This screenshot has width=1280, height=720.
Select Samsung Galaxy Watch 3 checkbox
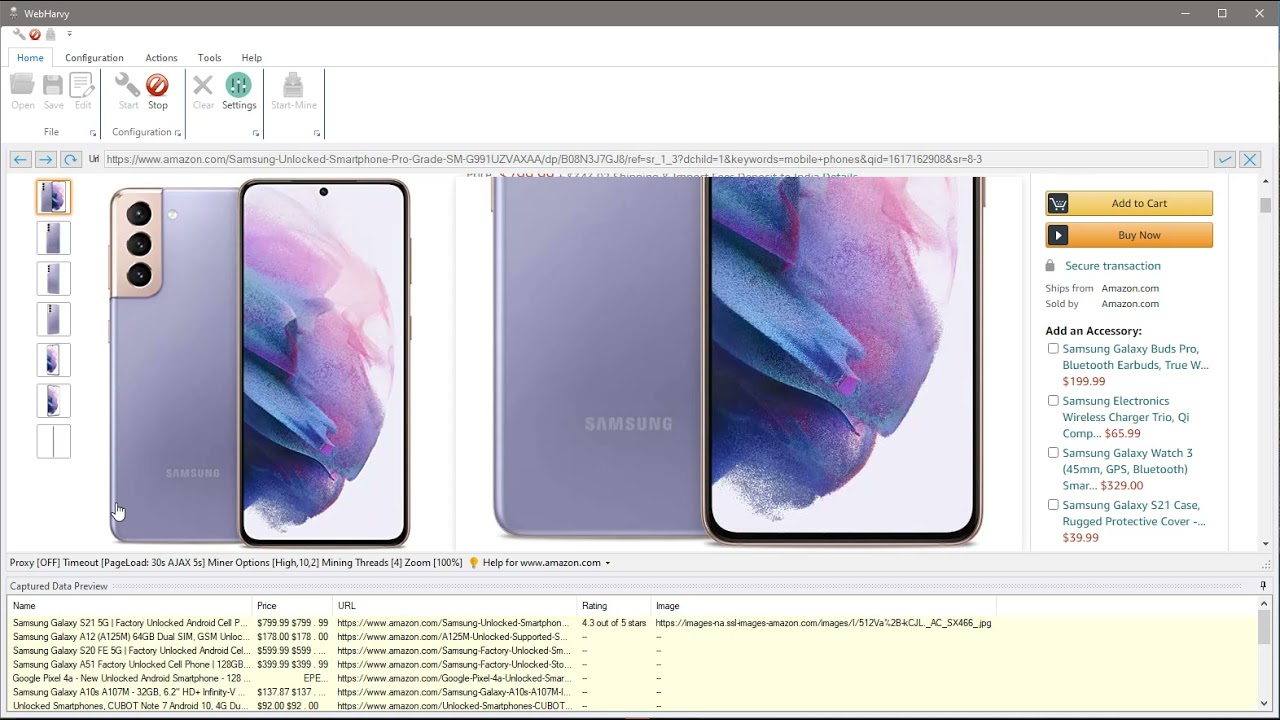point(1053,453)
